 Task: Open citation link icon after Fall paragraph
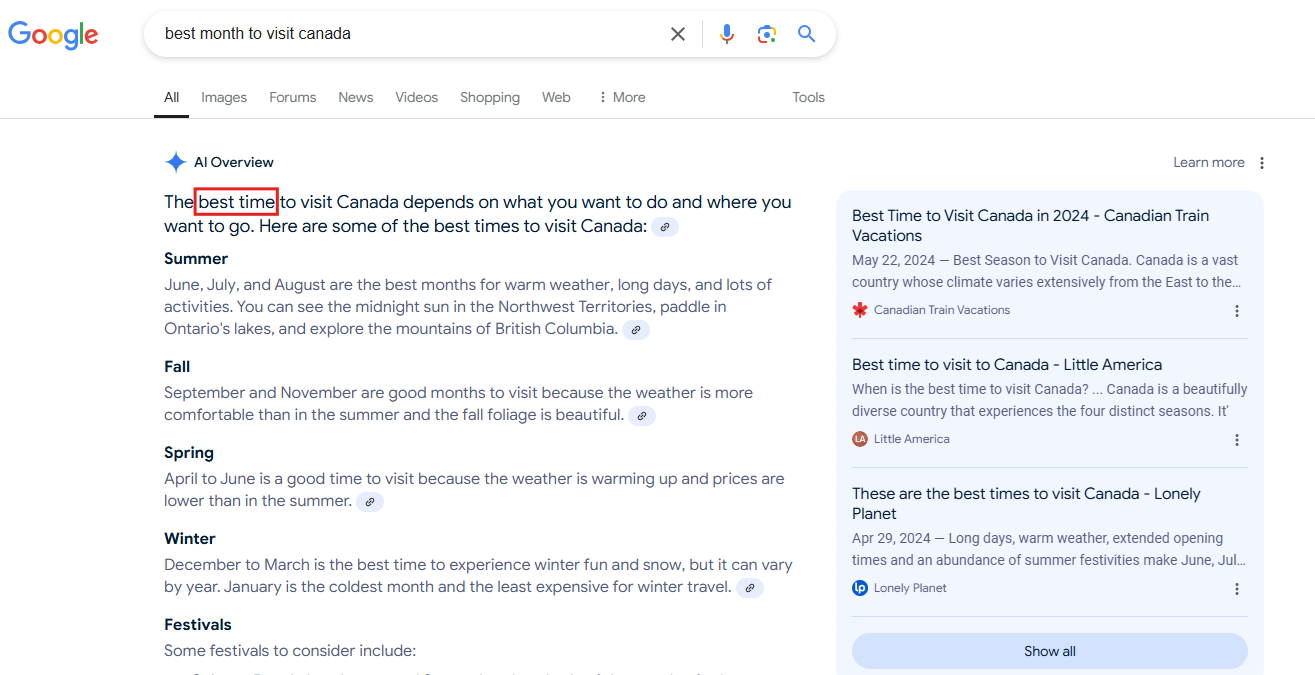point(642,416)
